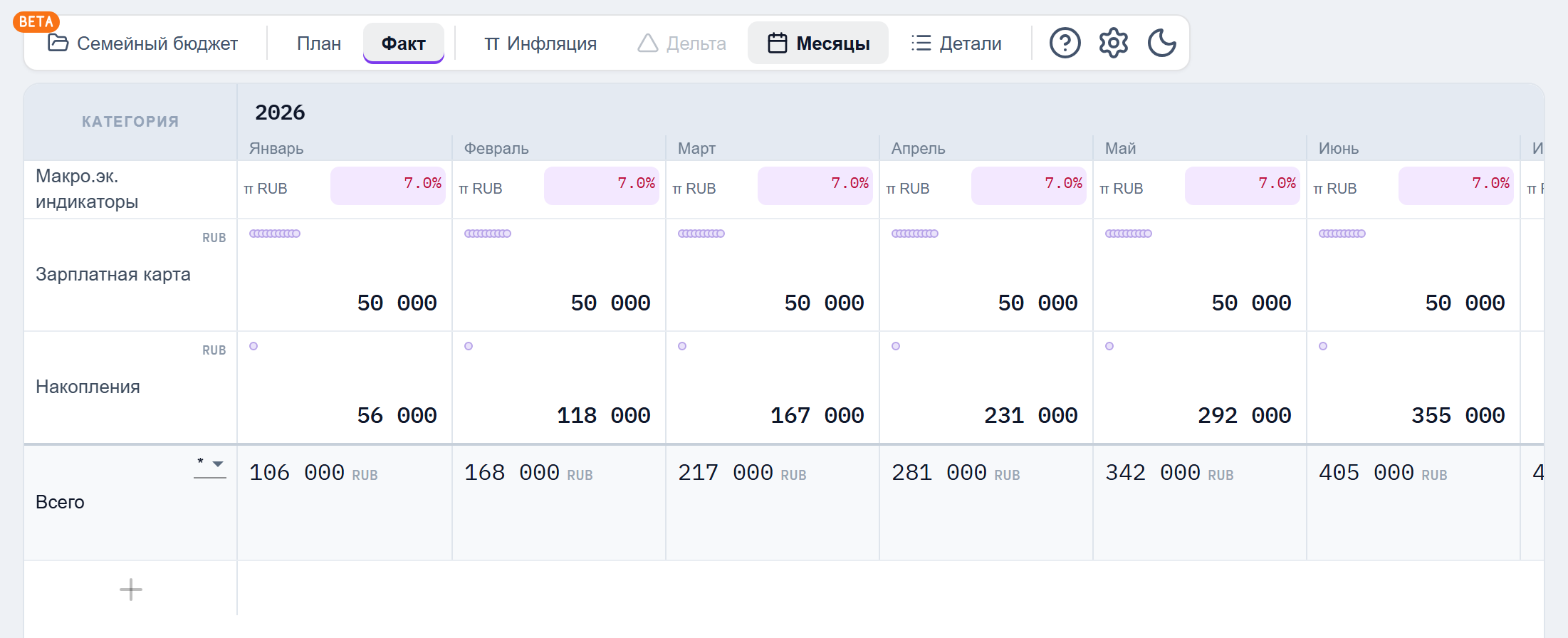Edit June inflation rate 7.0% field

[1456, 186]
